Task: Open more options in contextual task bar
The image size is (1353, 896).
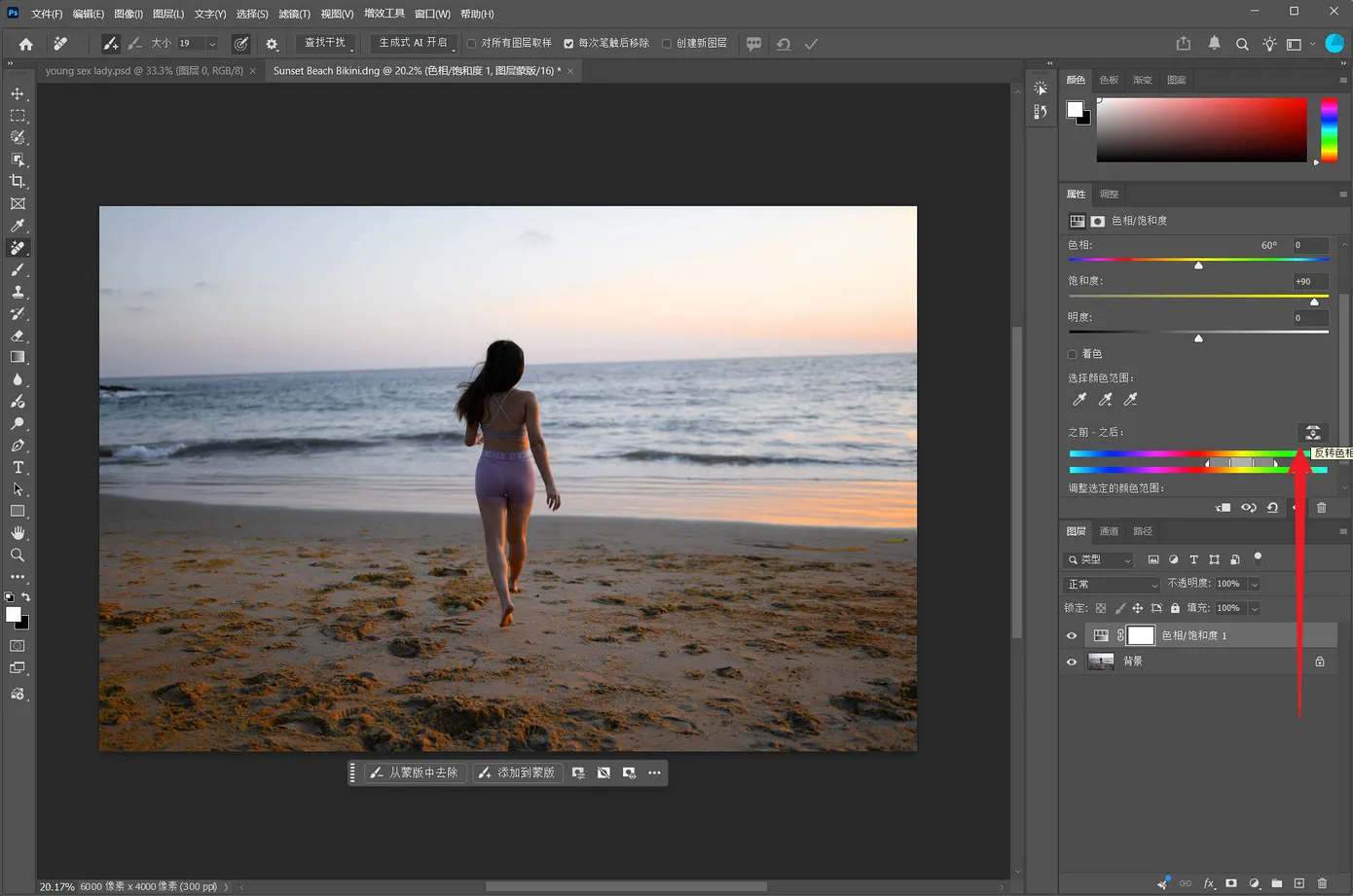Action: click(x=654, y=772)
